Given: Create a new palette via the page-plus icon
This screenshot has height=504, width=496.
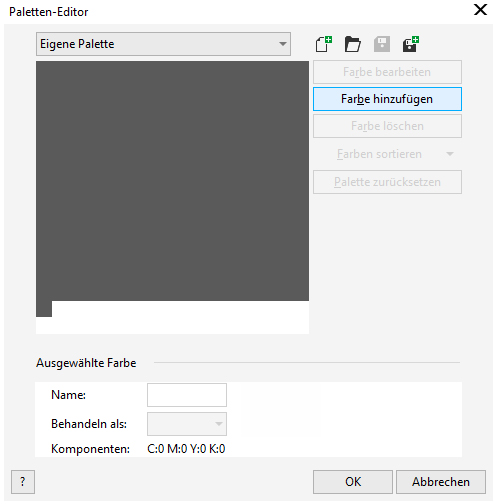Looking at the screenshot, I should point(323,44).
